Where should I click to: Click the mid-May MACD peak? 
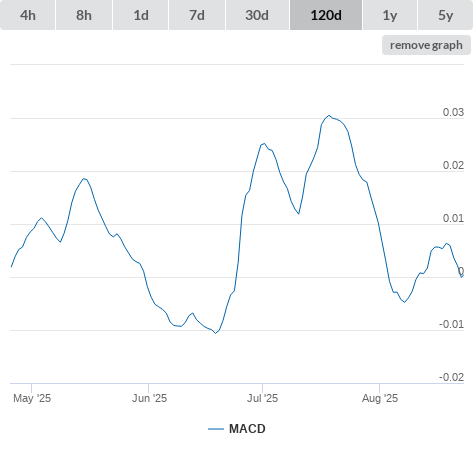pyautogui.click(x=84, y=179)
